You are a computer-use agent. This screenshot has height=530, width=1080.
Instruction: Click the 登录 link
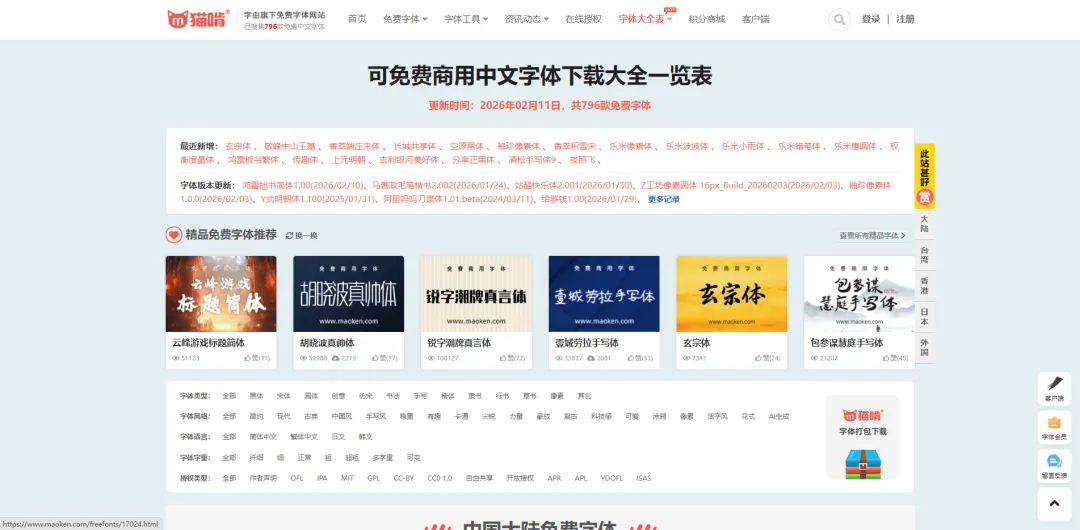(x=871, y=19)
